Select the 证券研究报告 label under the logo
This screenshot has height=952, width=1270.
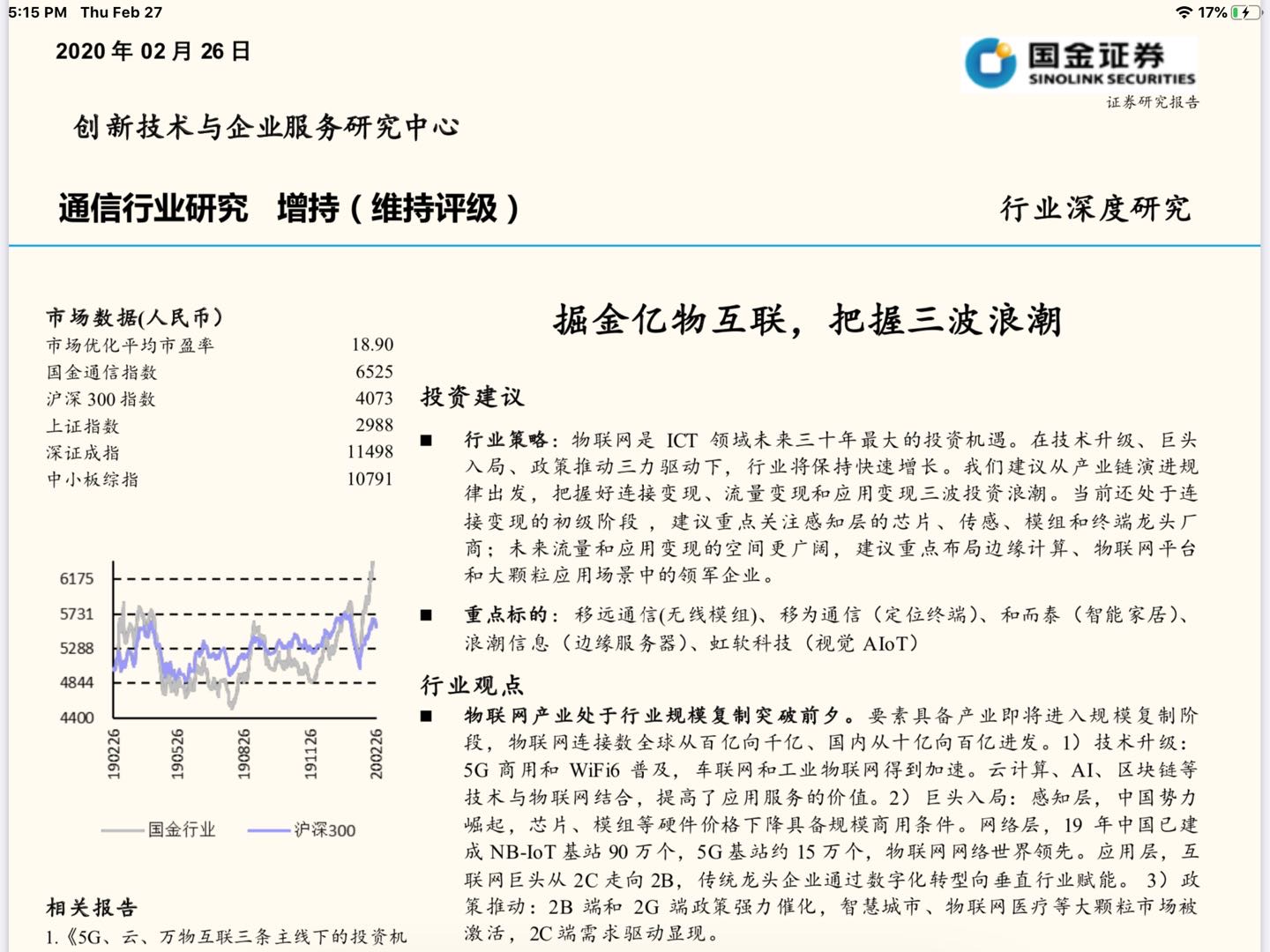pyautogui.click(x=1153, y=102)
